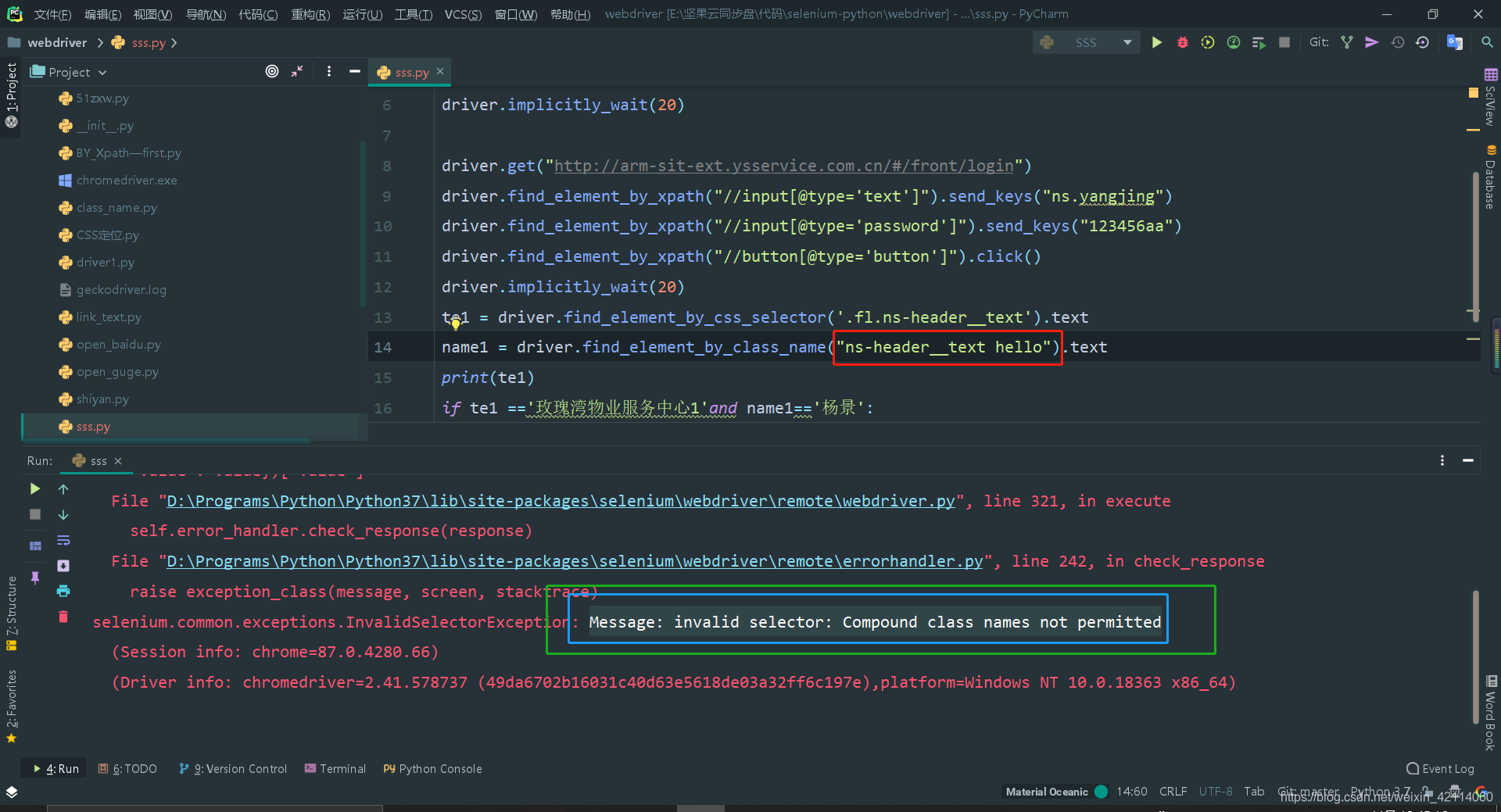
Task: Open UTF-8 encoding selector
Action: pyautogui.click(x=1216, y=791)
